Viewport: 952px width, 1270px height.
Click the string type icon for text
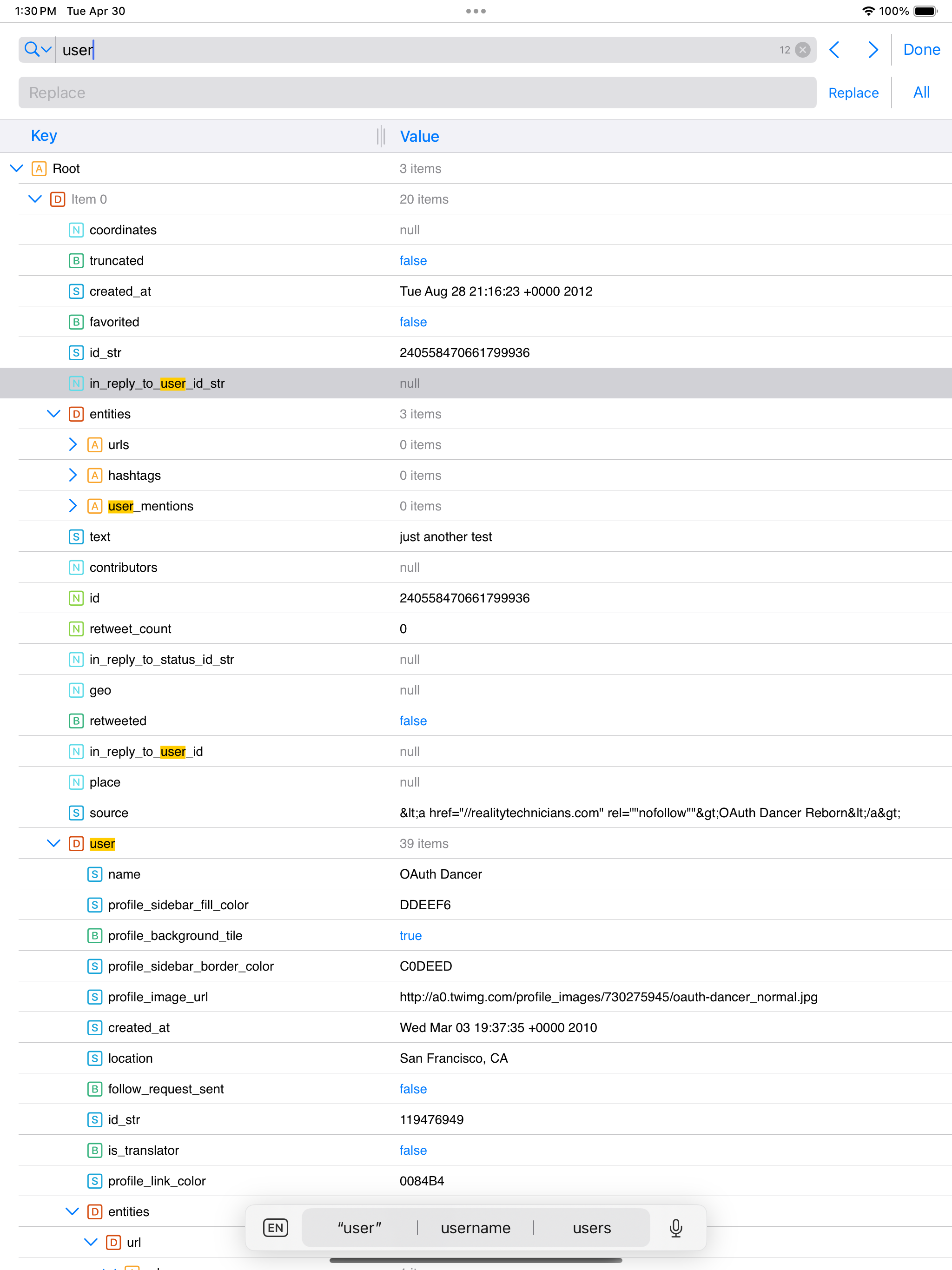[x=76, y=537]
